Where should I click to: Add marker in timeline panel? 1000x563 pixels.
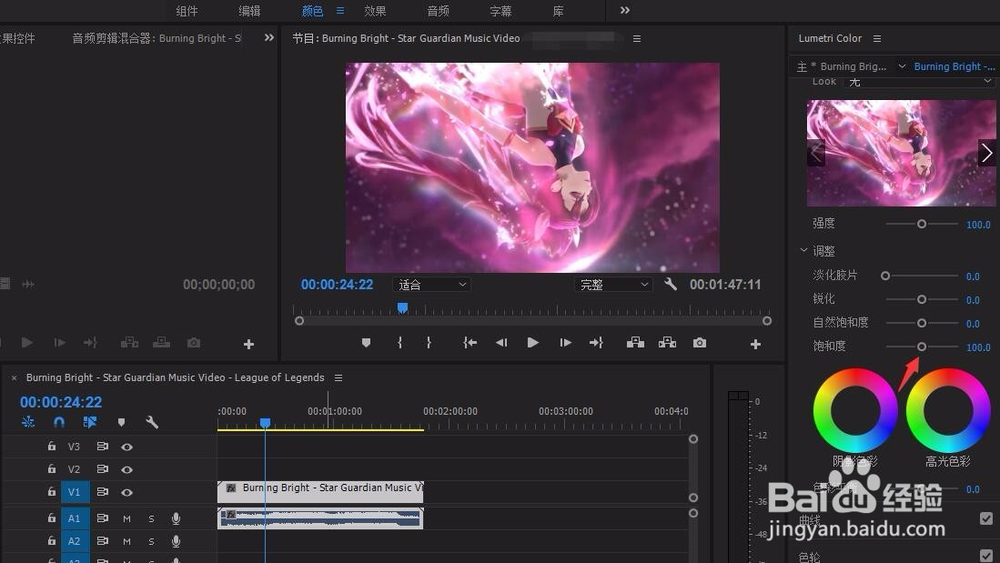pyautogui.click(x=121, y=422)
